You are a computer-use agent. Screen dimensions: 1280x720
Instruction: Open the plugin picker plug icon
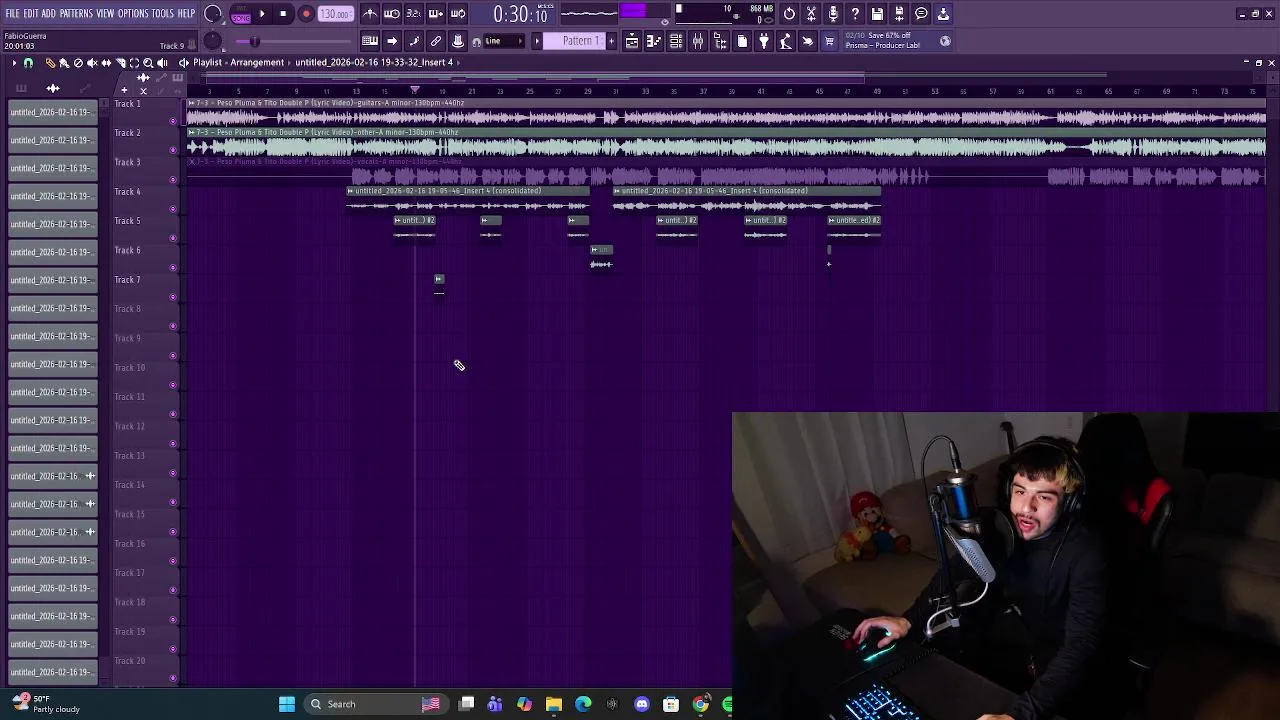[764, 41]
